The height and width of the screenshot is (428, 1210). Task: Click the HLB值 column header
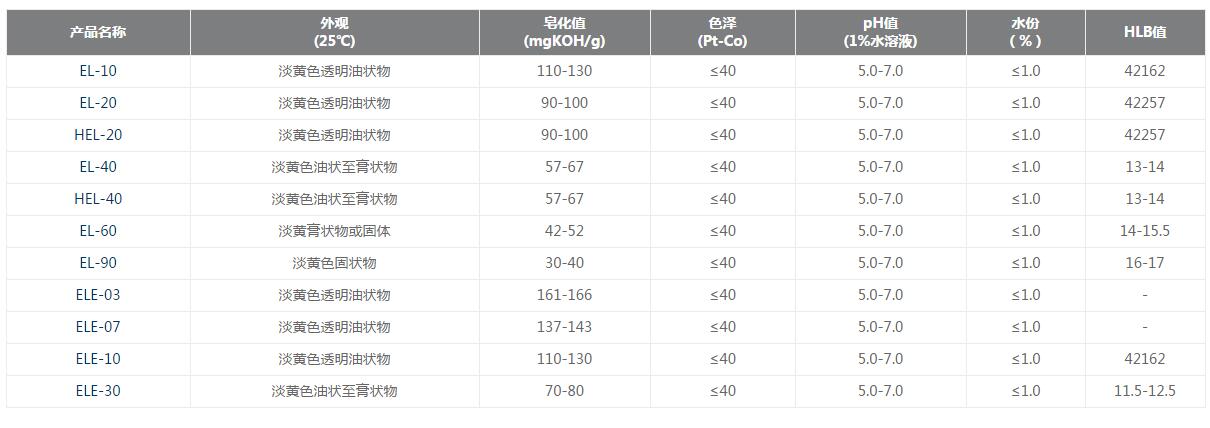coord(1145,32)
